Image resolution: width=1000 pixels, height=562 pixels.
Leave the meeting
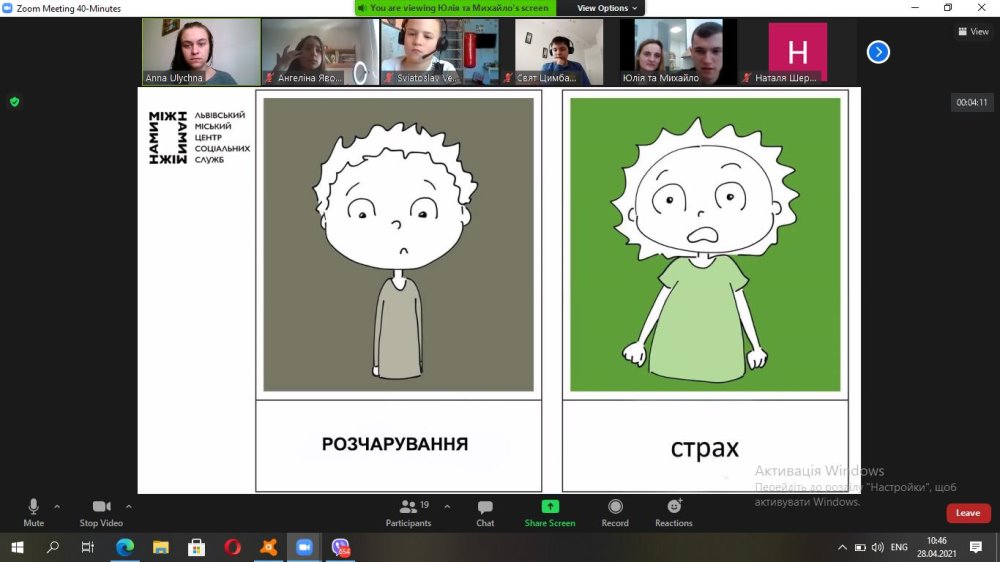click(968, 513)
